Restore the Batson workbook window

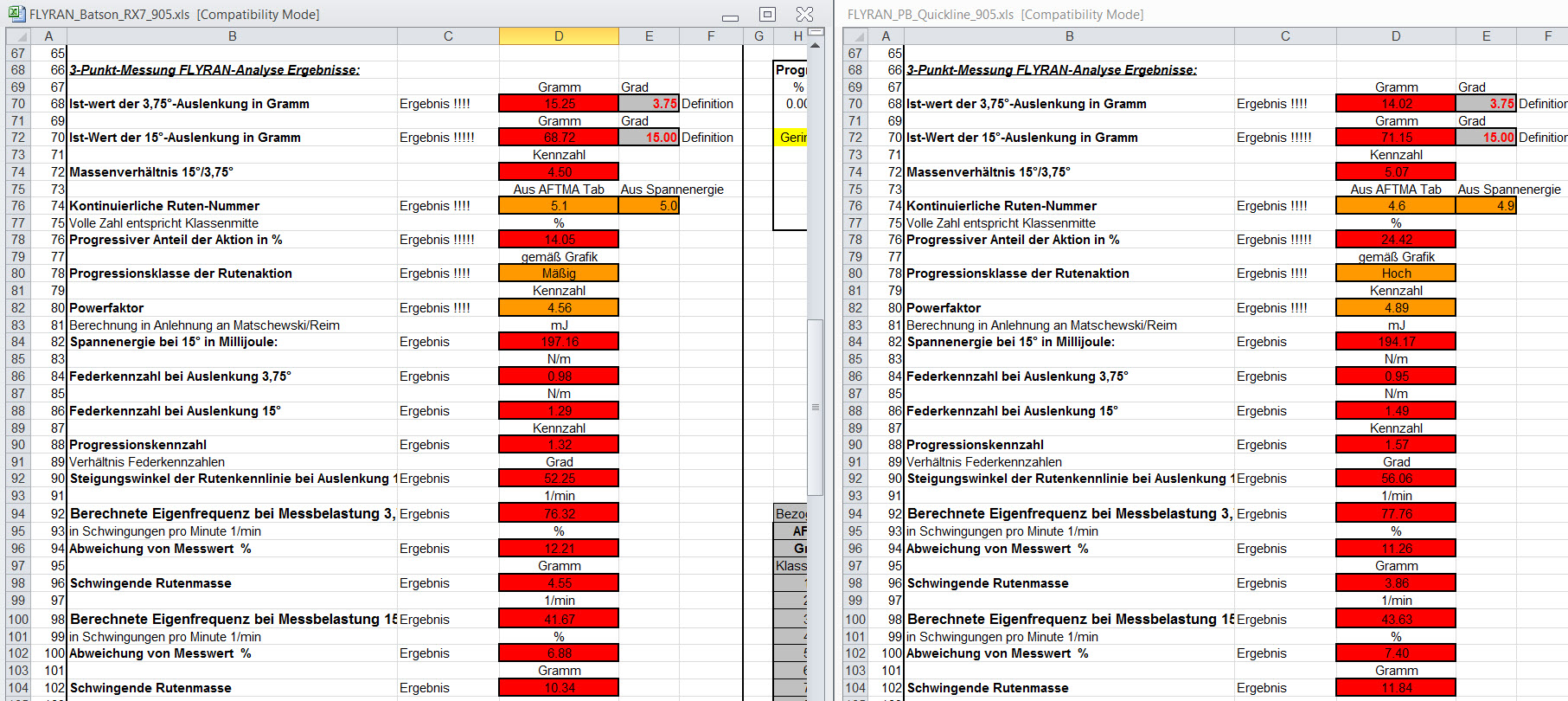point(767,14)
